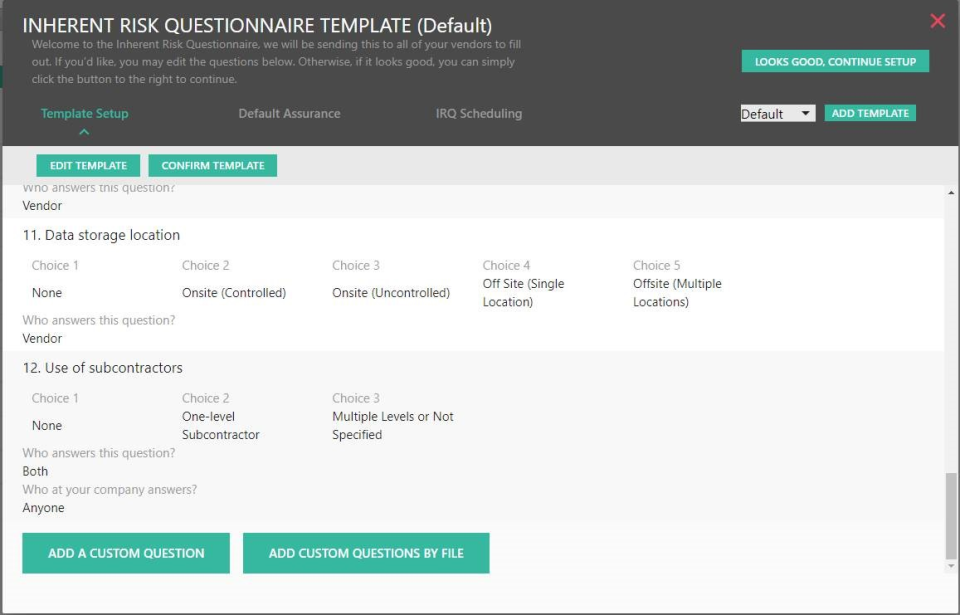Click the LOOKS GOOD, CONTINUE SETUP button
This screenshot has height=615, width=960.
click(835, 61)
